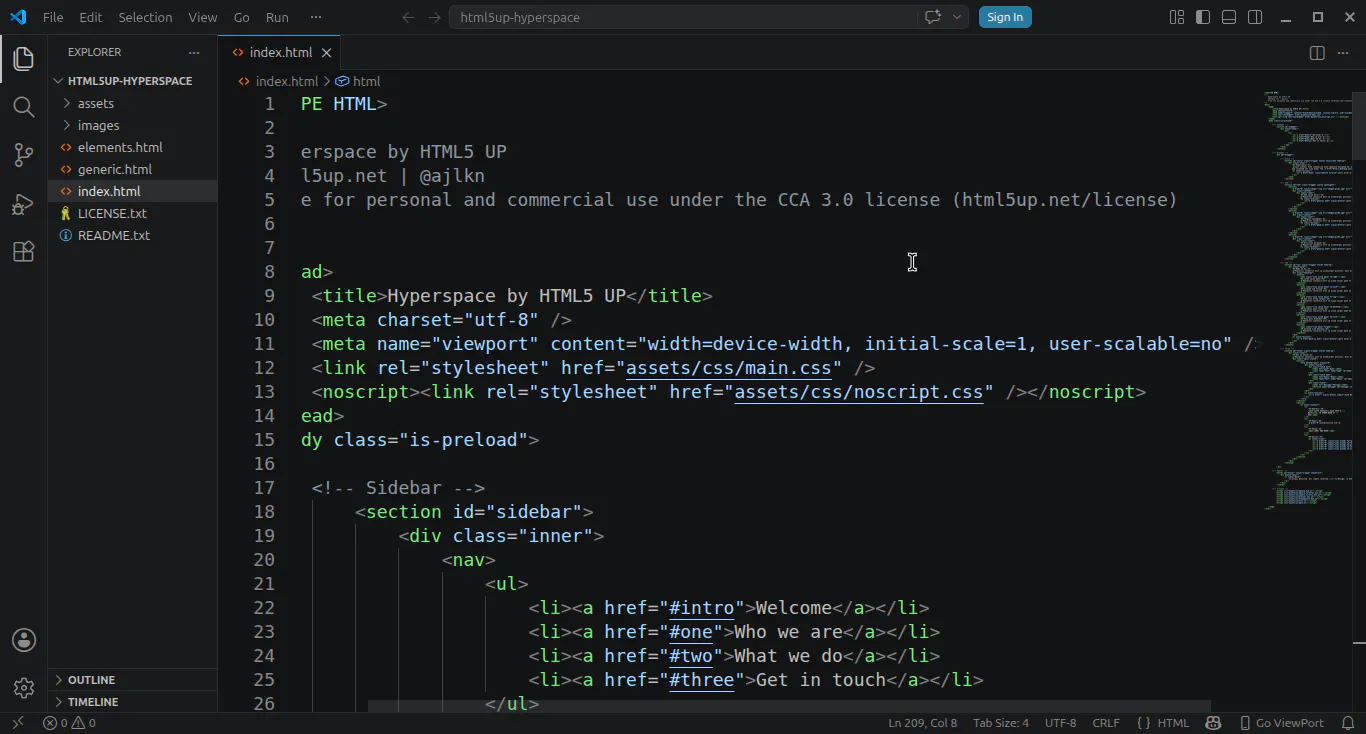The height and width of the screenshot is (734, 1366).
Task: Open the View menu
Action: (203, 17)
